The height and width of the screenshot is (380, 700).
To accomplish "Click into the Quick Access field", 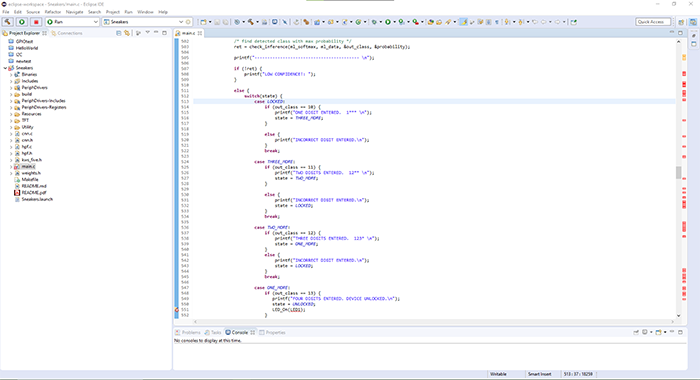I will tap(653, 22).
